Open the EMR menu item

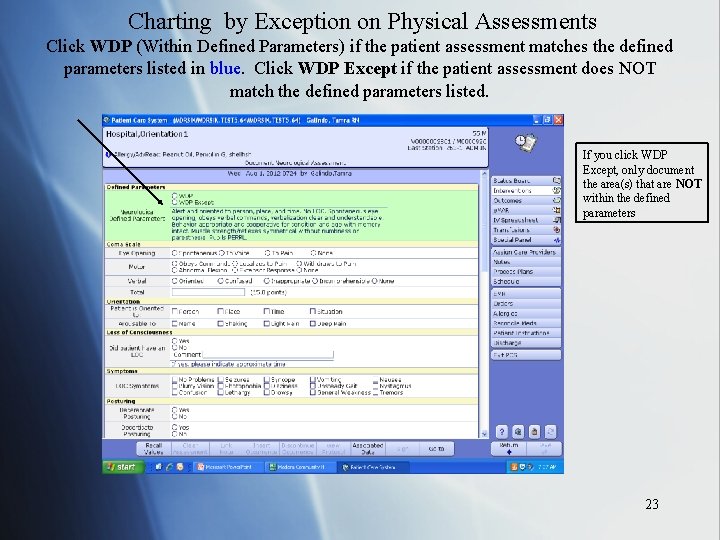click(526, 293)
